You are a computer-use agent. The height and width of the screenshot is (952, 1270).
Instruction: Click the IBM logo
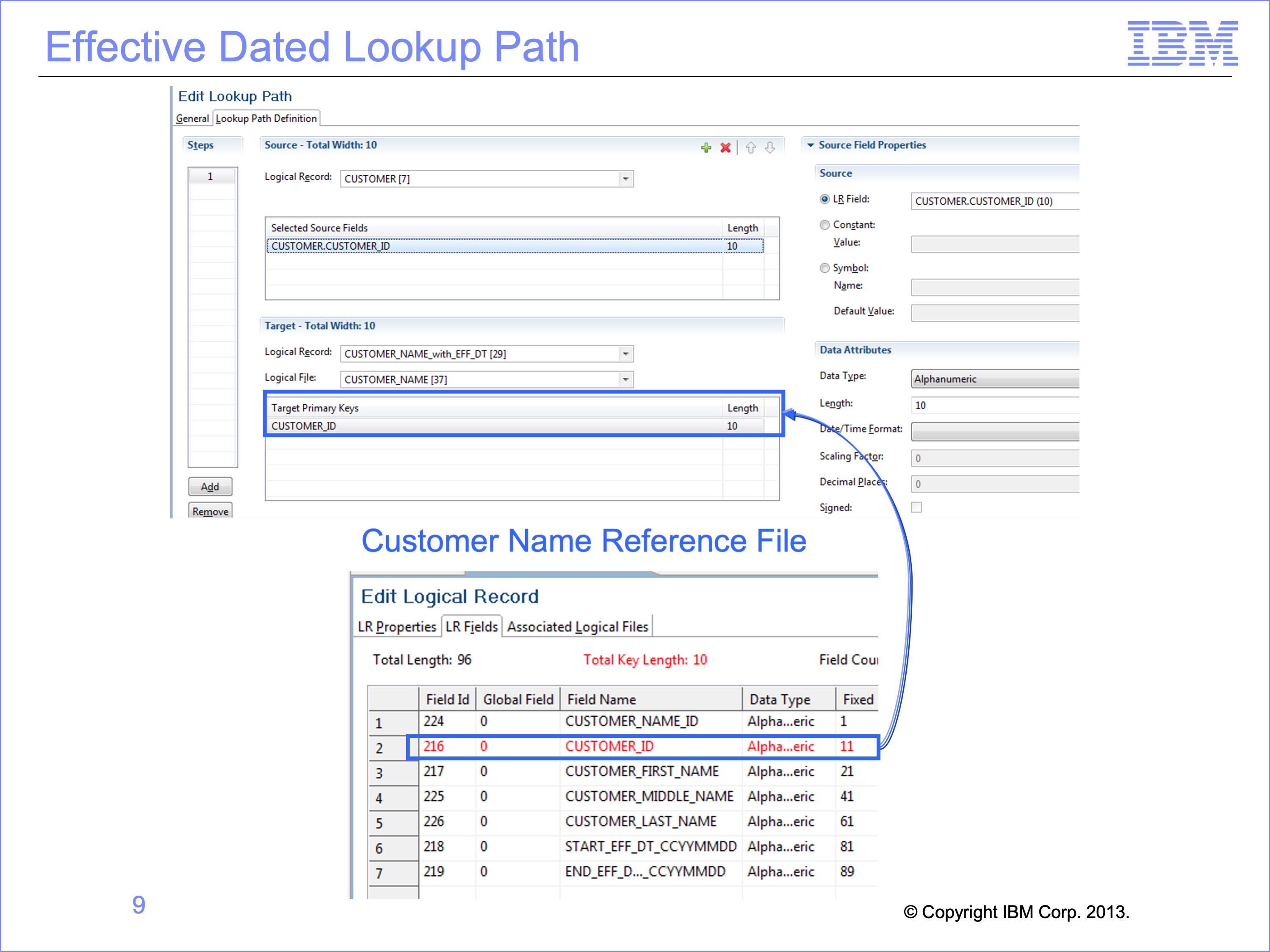1182,43
